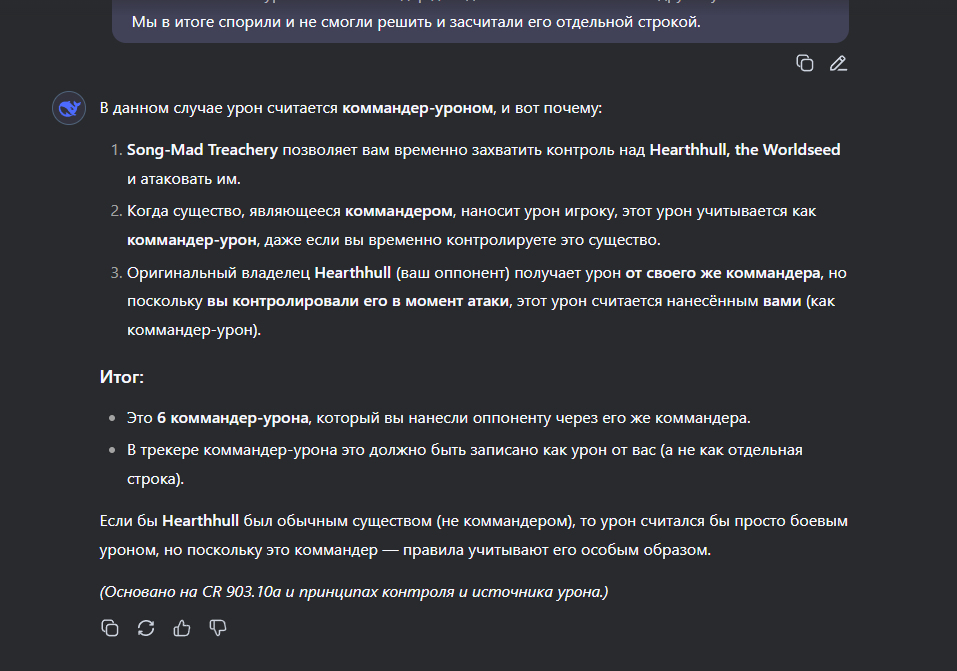Click the user's message bubble

click(478, 21)
